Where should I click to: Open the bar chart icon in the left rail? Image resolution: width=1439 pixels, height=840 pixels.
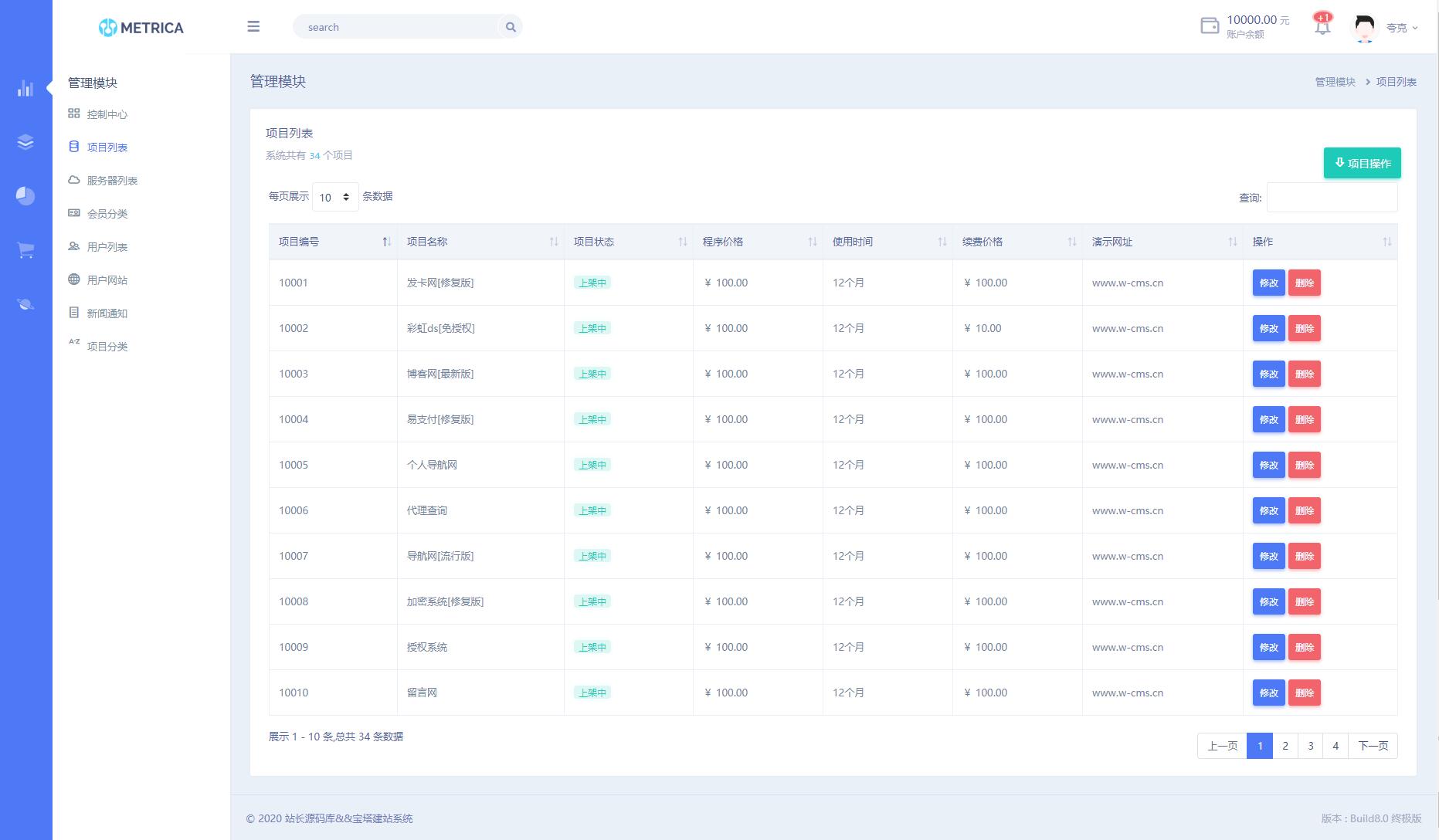(25, 88)
